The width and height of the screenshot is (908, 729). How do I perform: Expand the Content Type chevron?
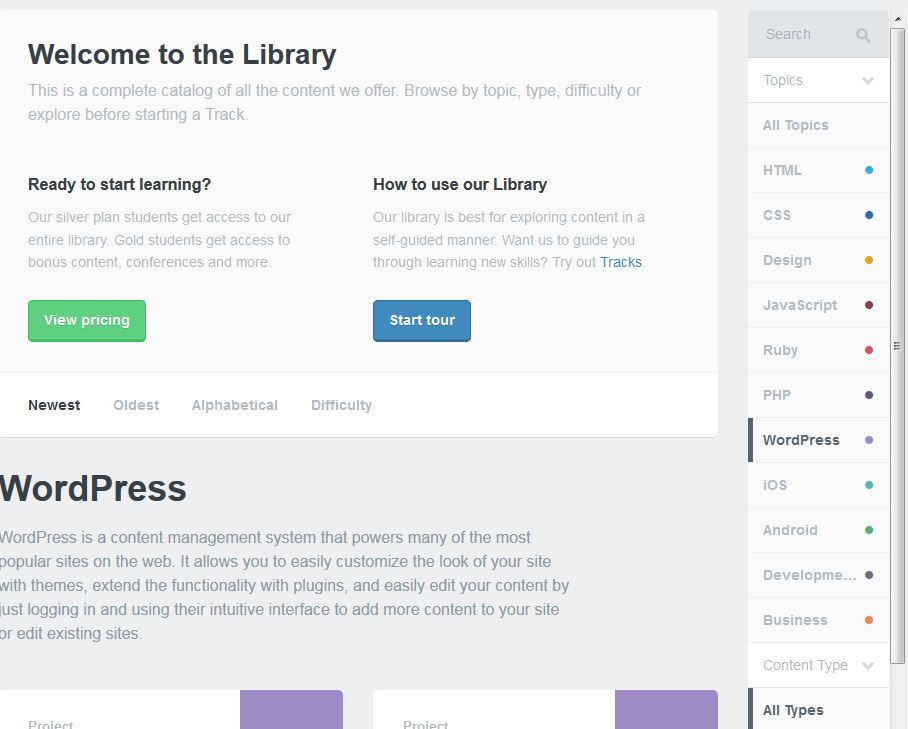[867, 665]
